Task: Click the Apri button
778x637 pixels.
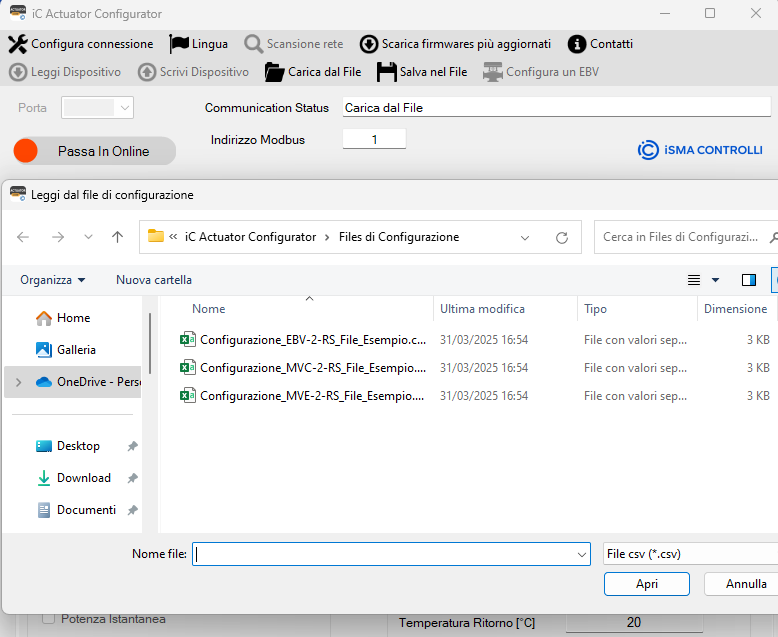Action: (646, 584)
